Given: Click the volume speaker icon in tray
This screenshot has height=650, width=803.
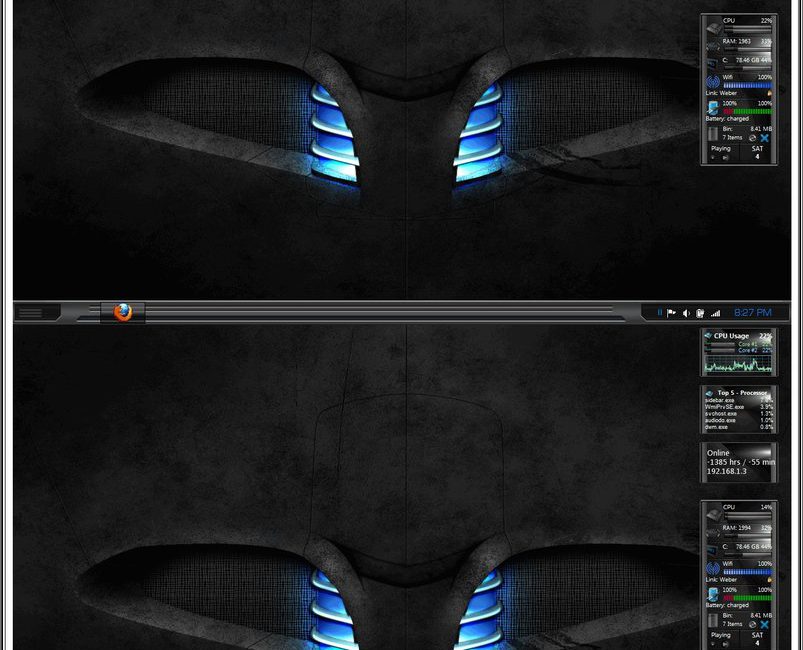Looking at the screenshot, I should click(x=686, y=313).
